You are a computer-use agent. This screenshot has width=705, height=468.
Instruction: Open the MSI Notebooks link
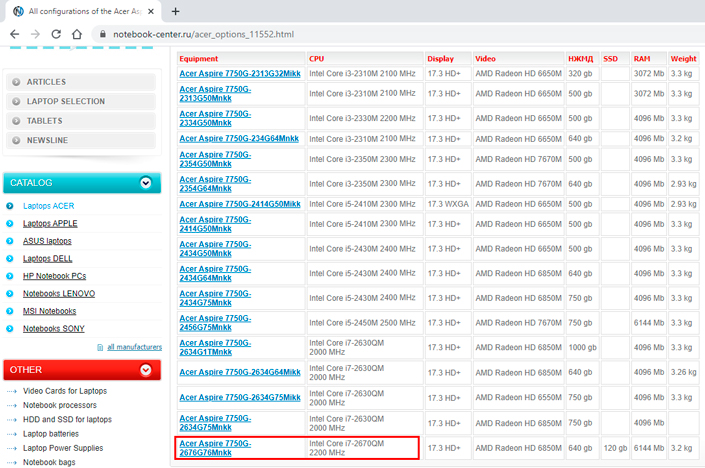[49, 311]
